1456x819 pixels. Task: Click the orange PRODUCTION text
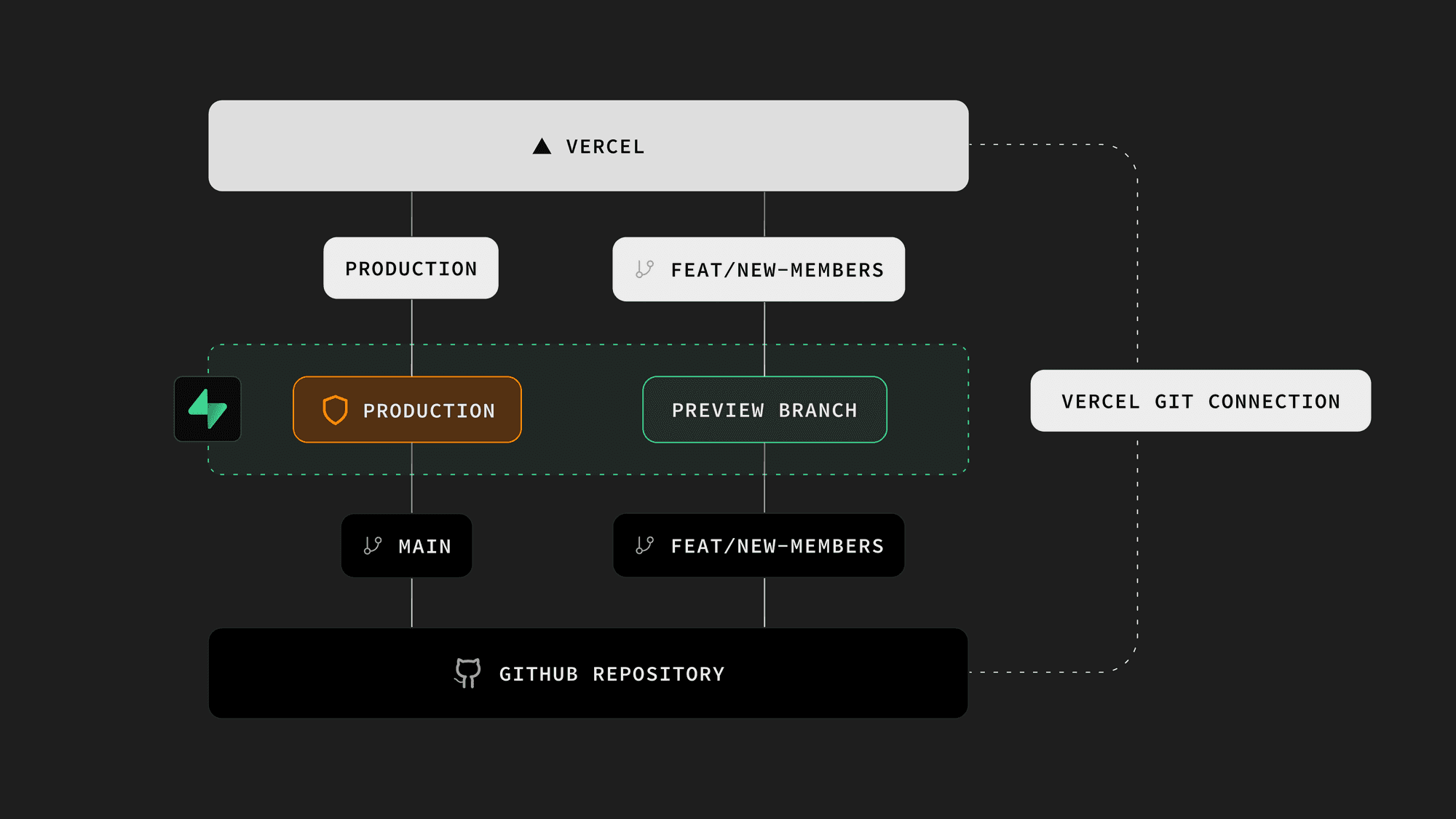(429, 411)
